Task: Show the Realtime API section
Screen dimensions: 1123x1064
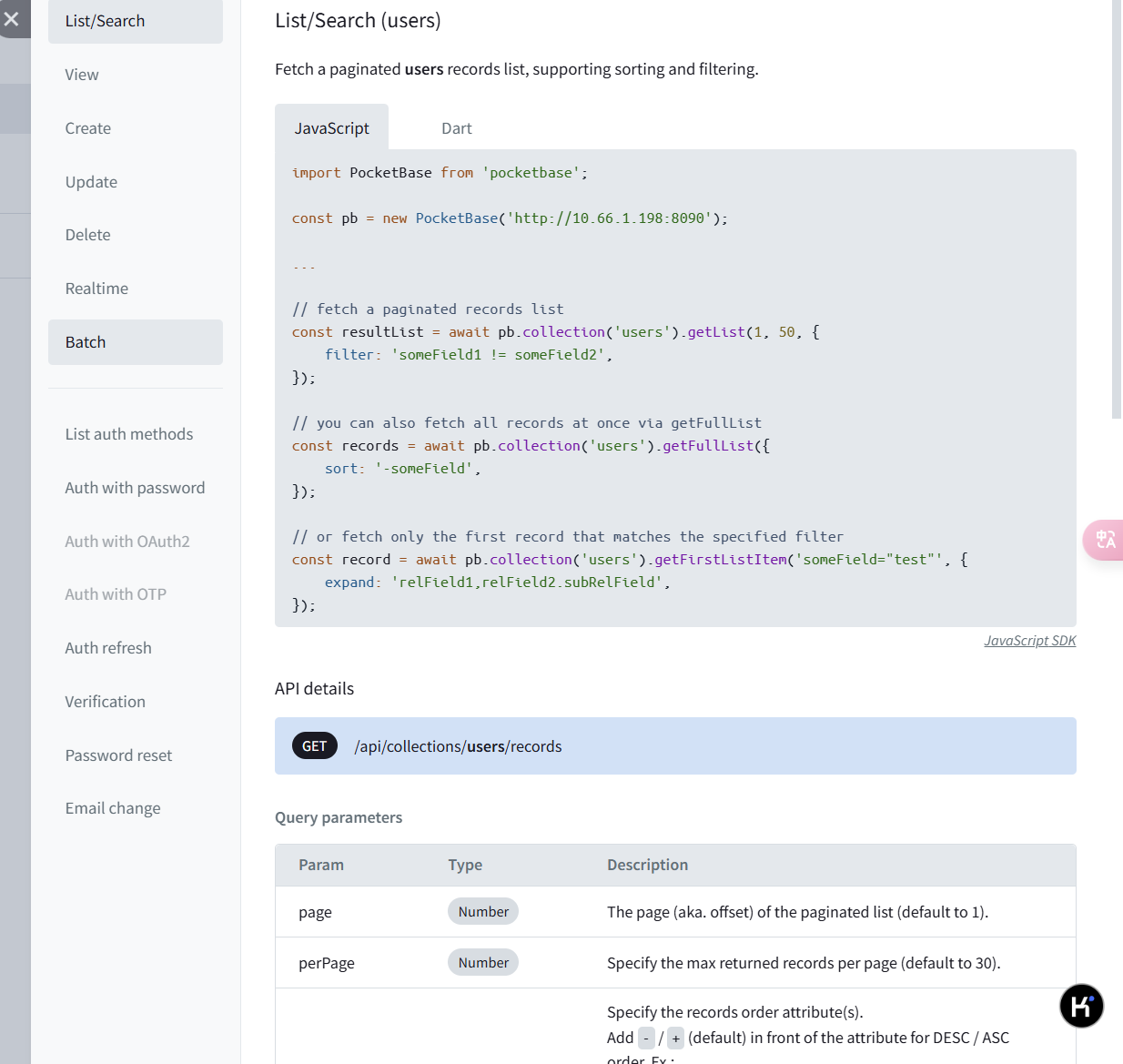Action: [x=96, y=289]
